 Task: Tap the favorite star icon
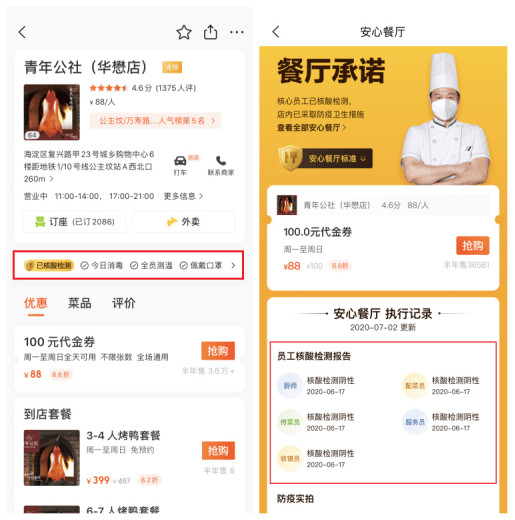184,32
